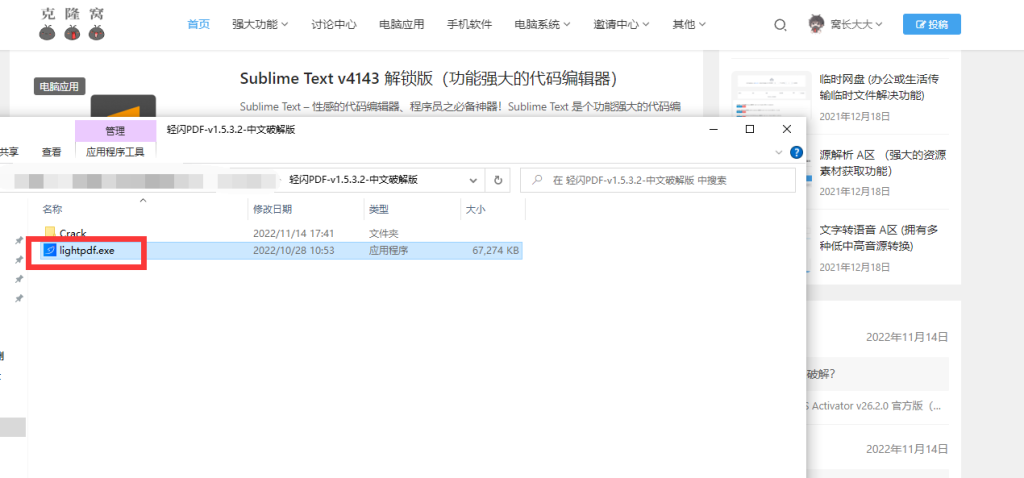Click the 2022/10/28 10:53 date cell
This screenshot has width=1024, height=478.
(293, 250)
